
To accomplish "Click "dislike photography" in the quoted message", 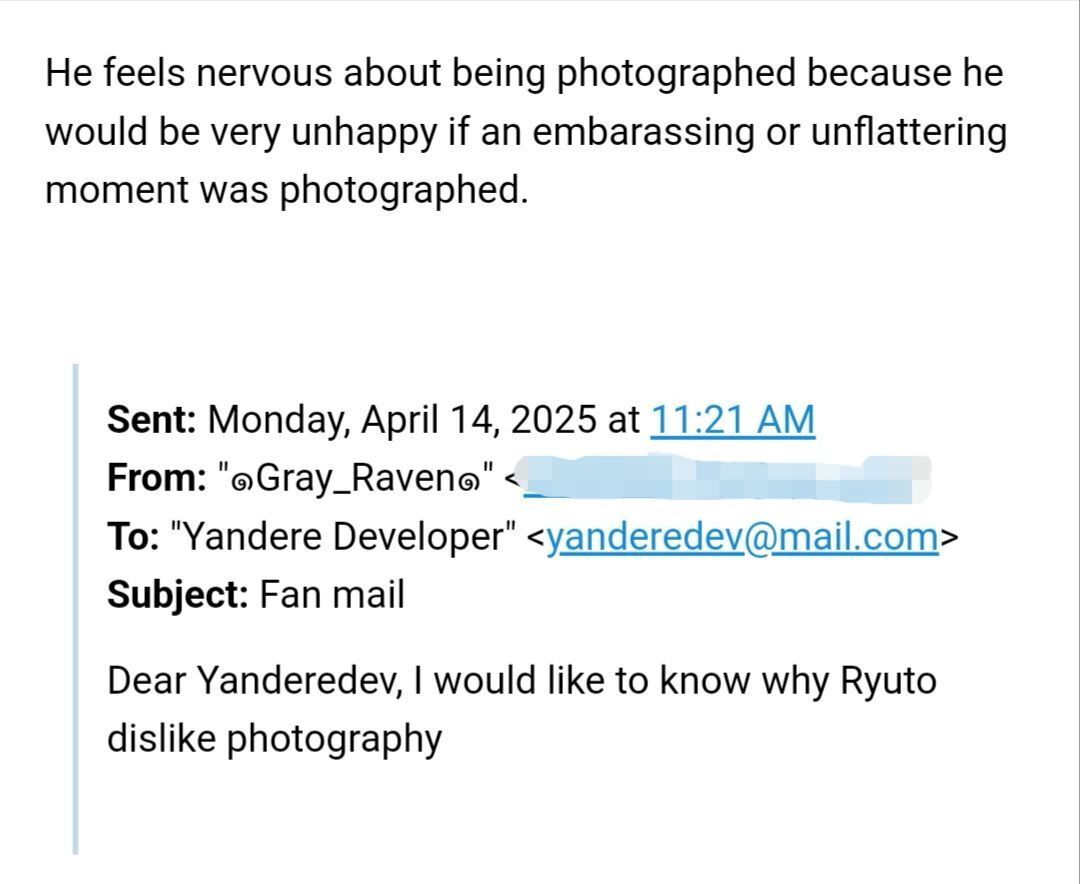I will (274, 739).
